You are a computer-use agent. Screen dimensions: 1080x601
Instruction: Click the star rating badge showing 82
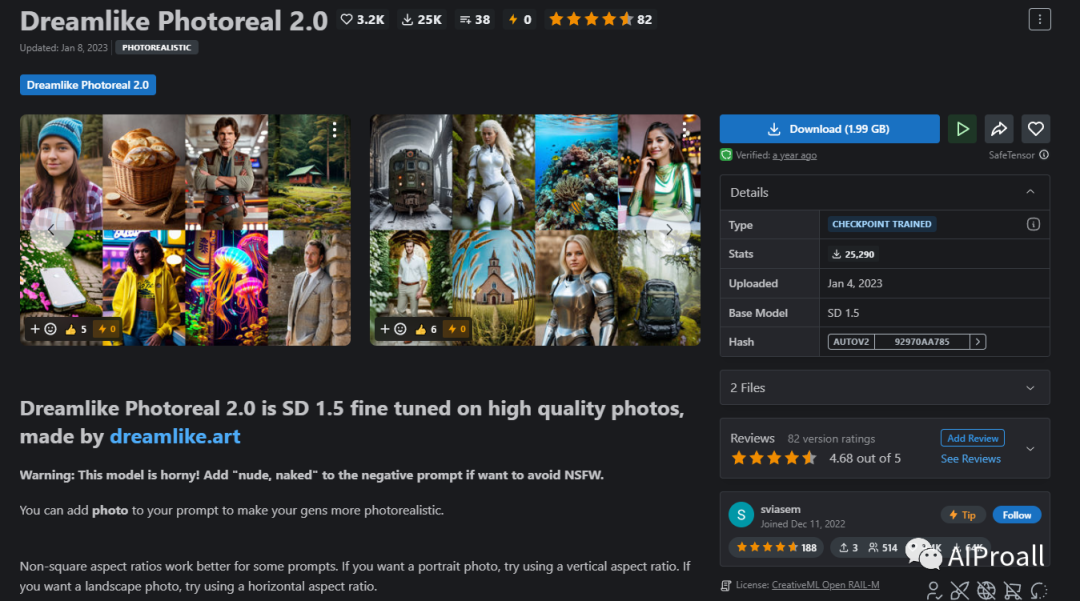(x=600, y=19)
